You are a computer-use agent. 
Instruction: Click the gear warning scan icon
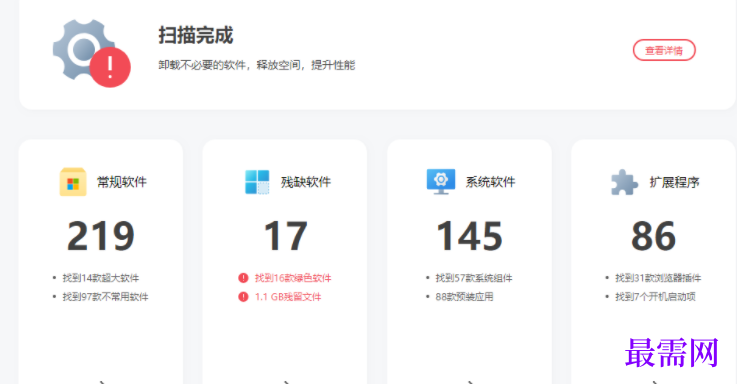91,53
